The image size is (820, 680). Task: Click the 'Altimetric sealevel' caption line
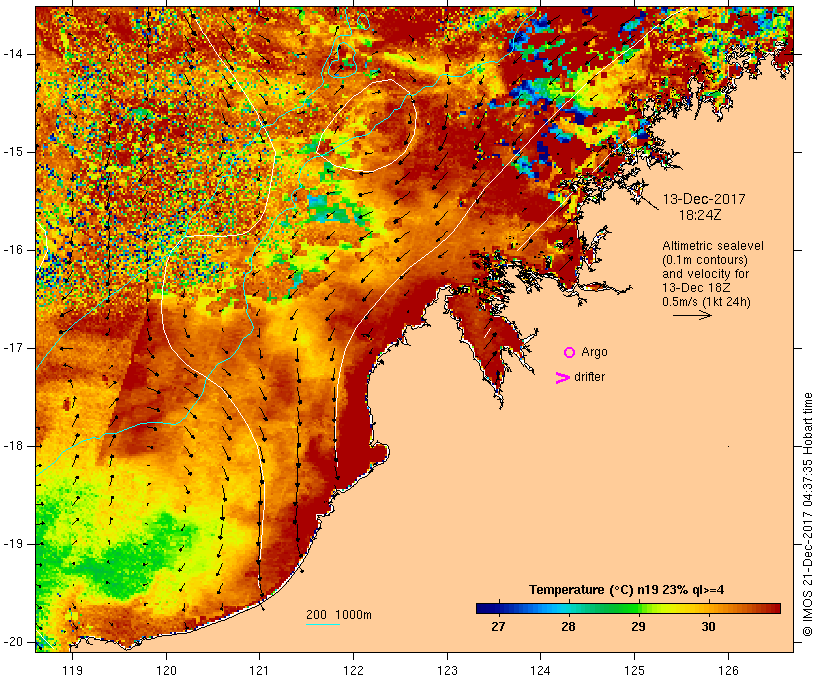tap(713, 246)
